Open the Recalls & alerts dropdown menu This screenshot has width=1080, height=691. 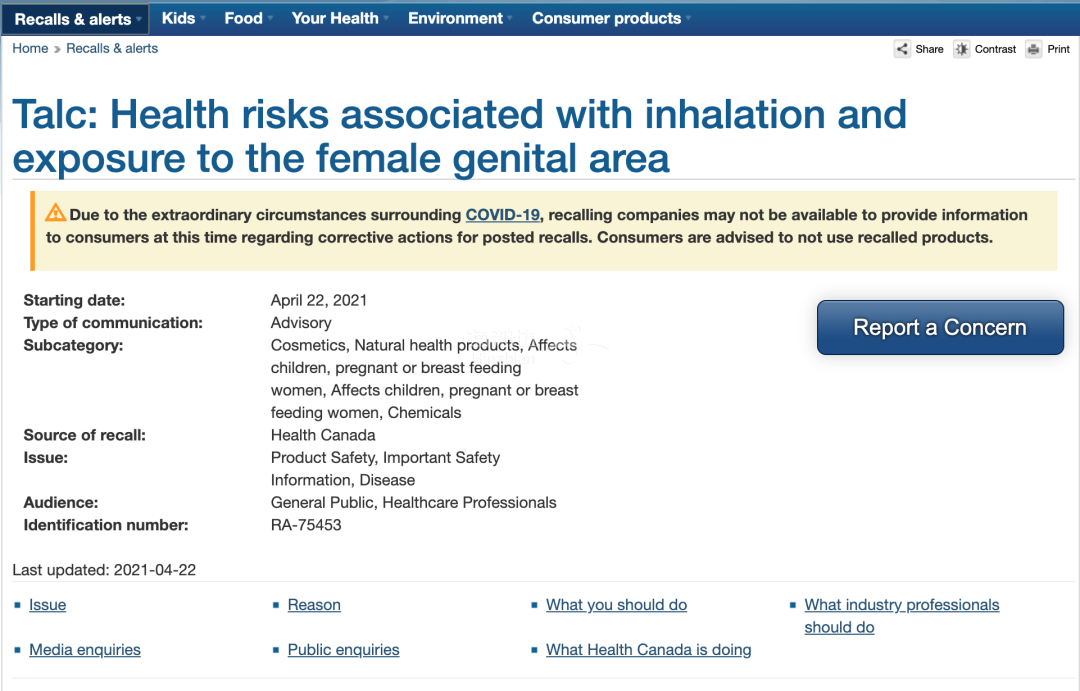click(75, 19)
